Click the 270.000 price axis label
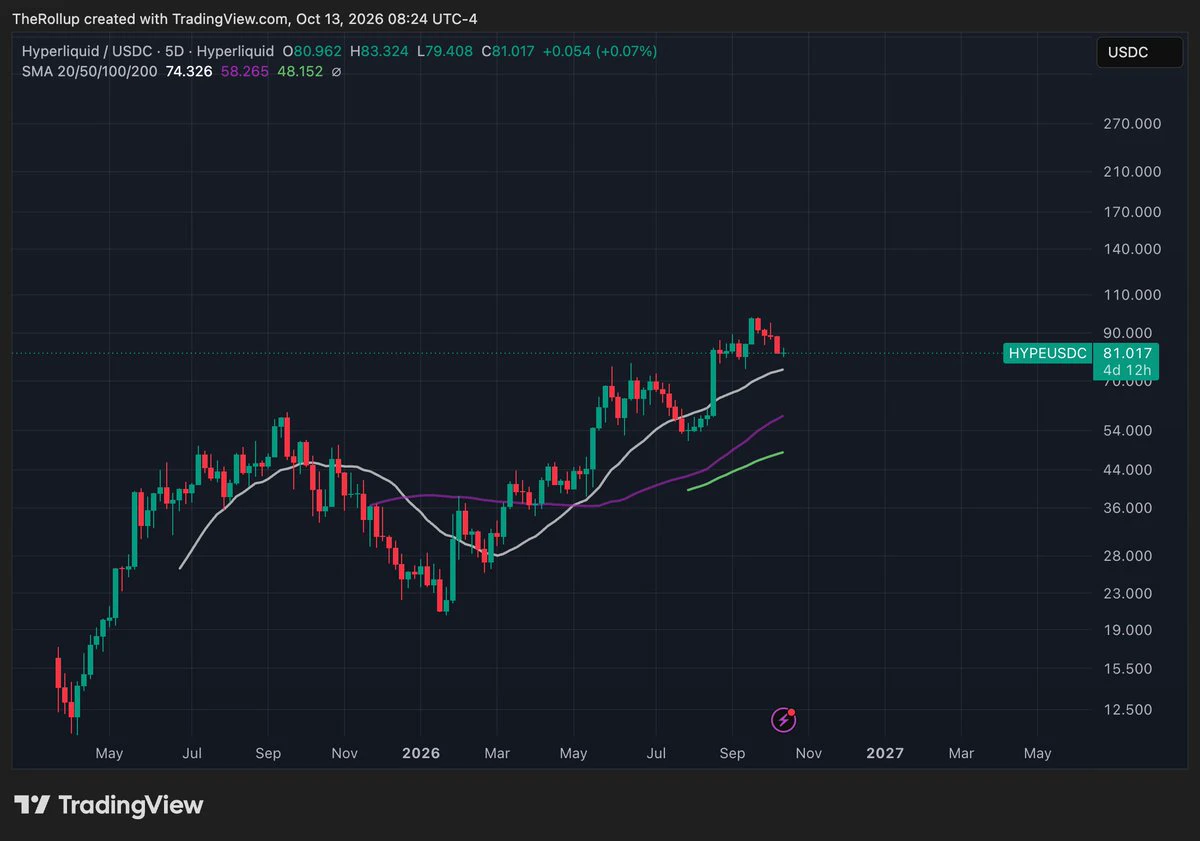Viewport: 1200px width, 841px height. (1133, 124)
